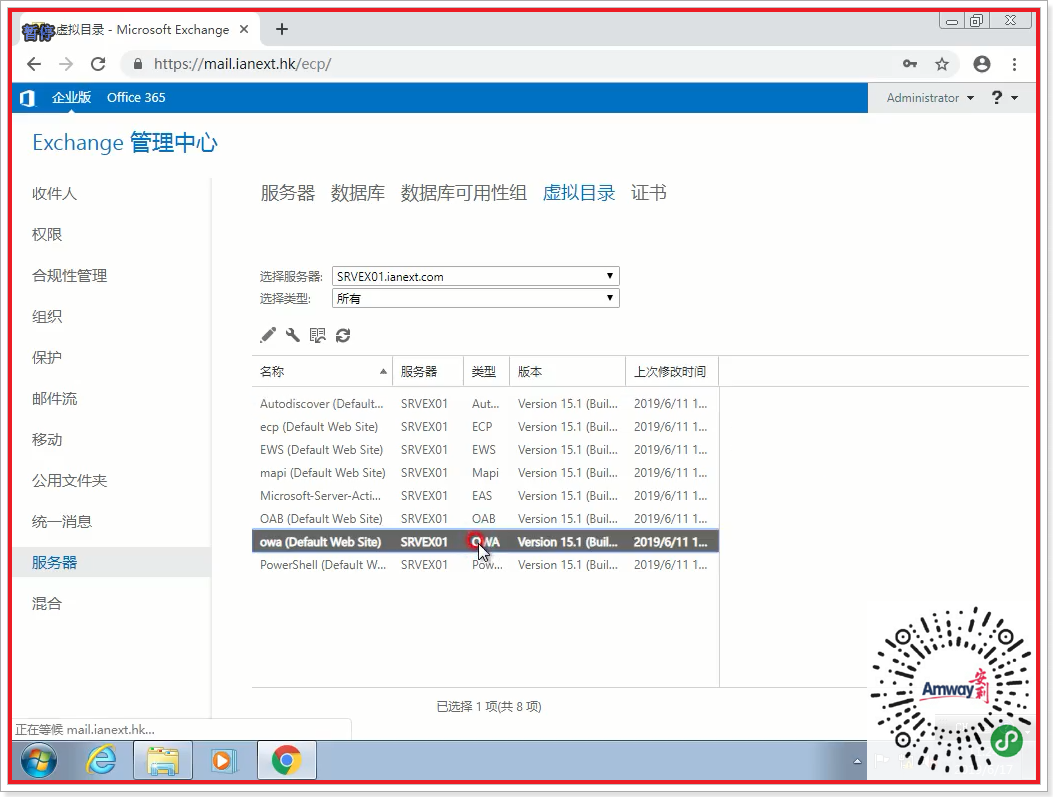Open the Office 365 header link
This screenshot has height=797, width=1053.
coord(136,98)
